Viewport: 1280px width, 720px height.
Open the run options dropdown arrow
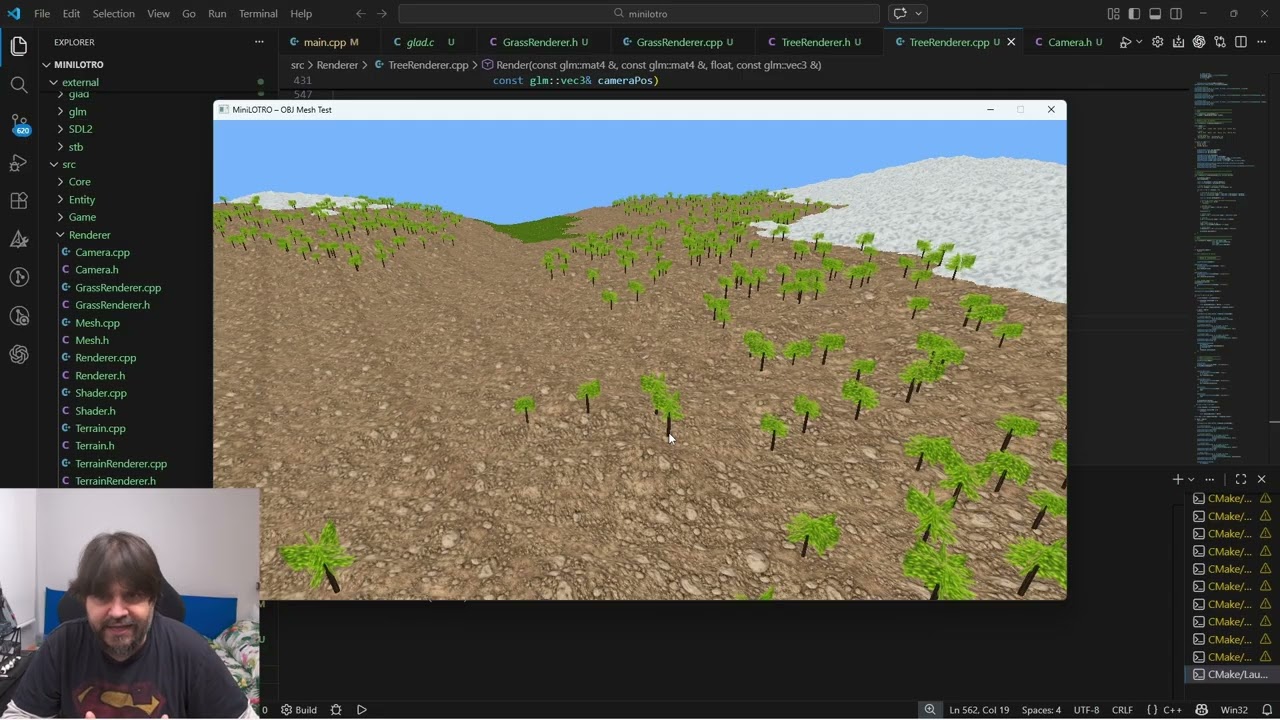1138,42
